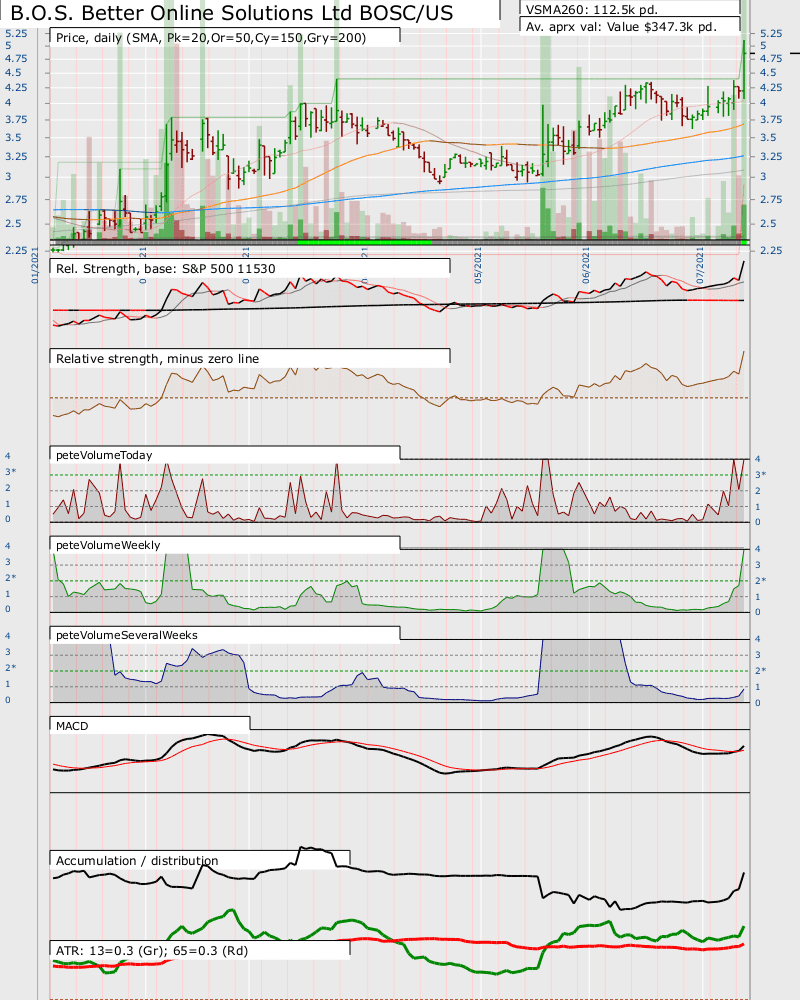800x1000 pixels.
Task: Click the 3* mark on peteVolumeToday left axis
Action: [x=11, y=471]
